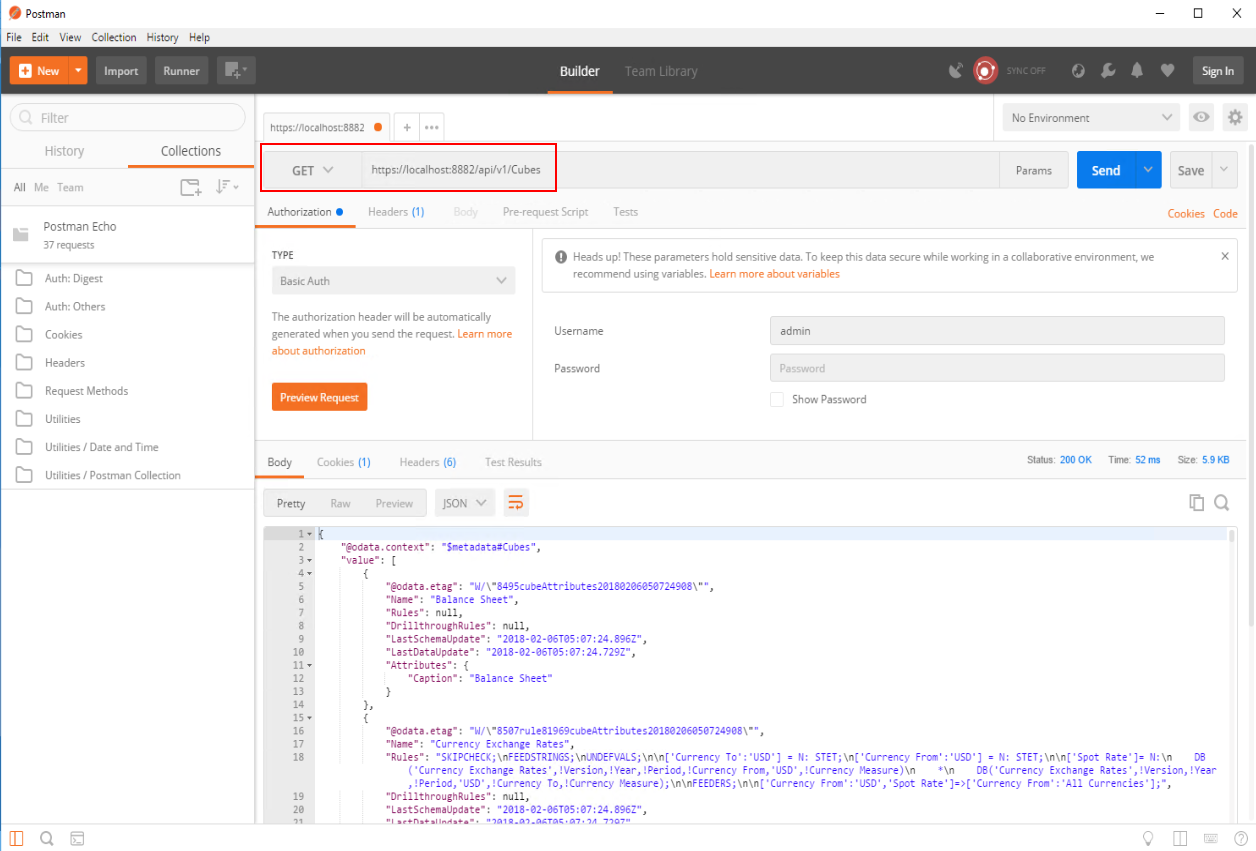Click the Preview Request button
1256x851 pixels.
coord(319,397)
